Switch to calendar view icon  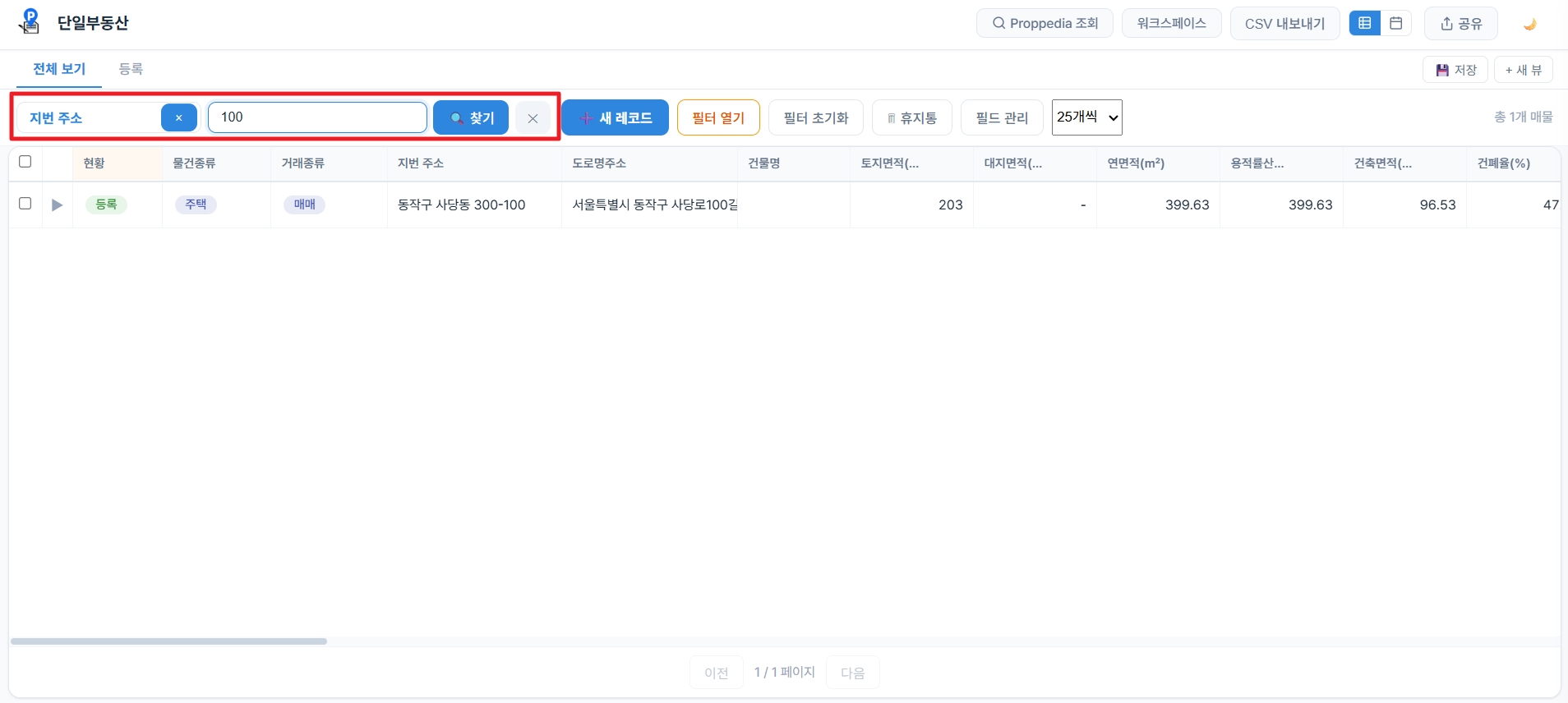click(1395, 23)
